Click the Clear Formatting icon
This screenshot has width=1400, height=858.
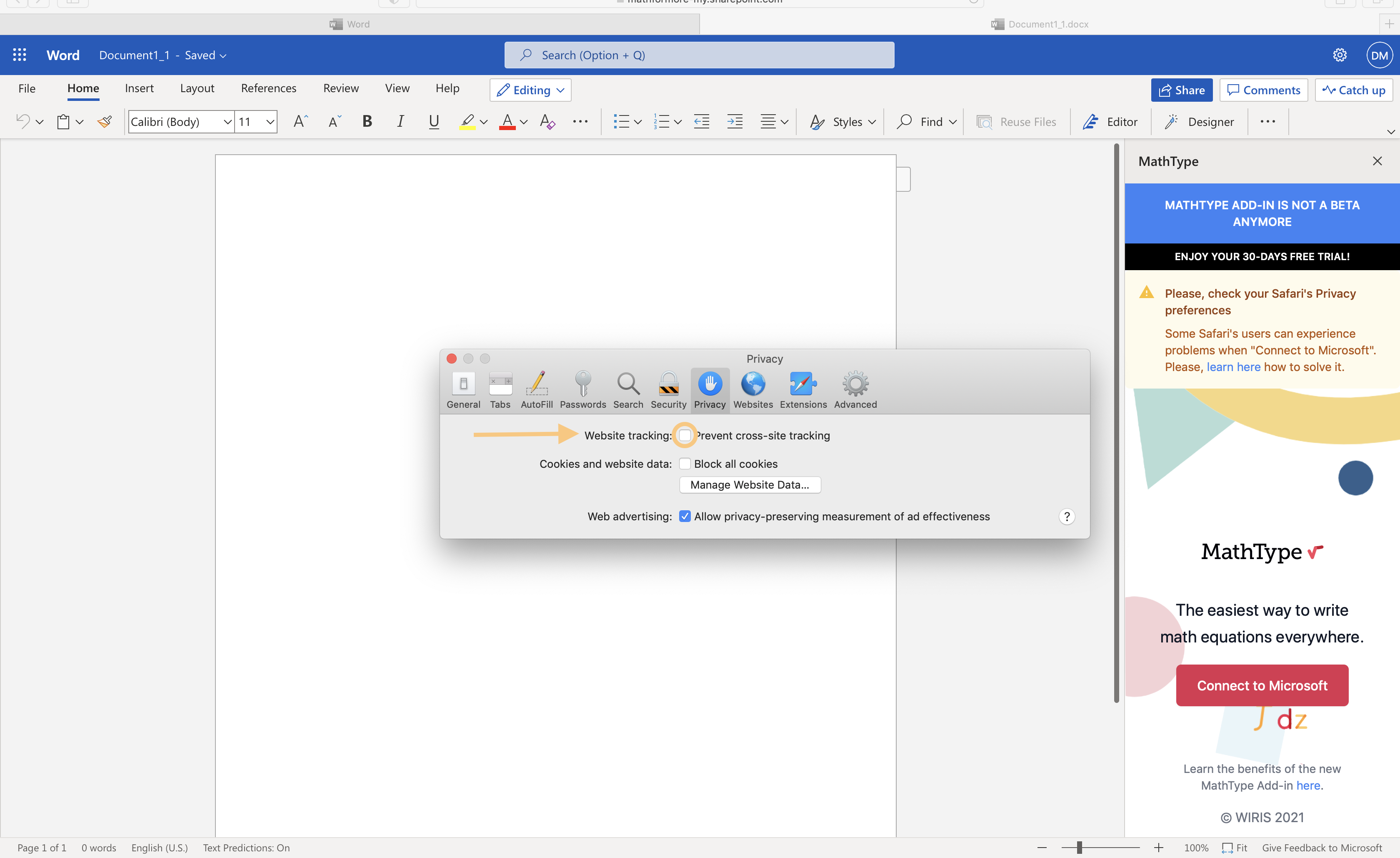[547, 122]
